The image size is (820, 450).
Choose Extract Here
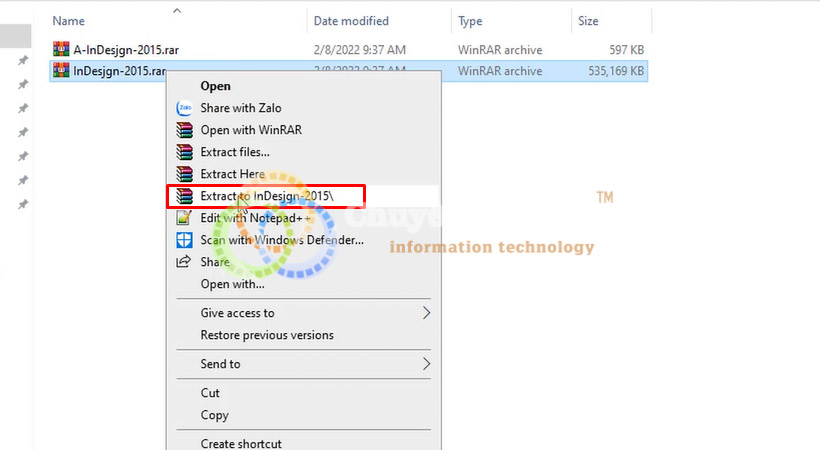point(232,174)
